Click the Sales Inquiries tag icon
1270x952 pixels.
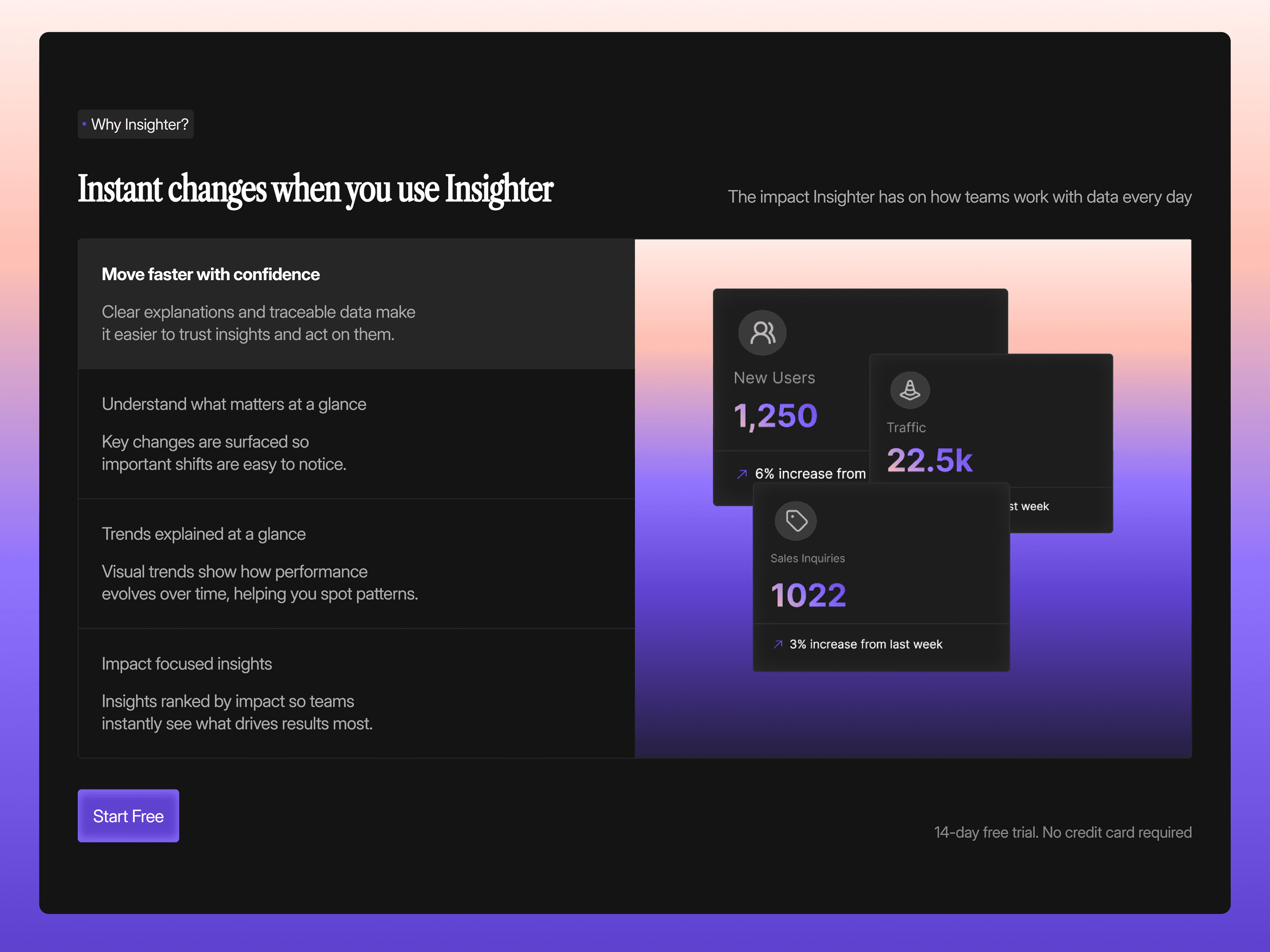point(796,520)
